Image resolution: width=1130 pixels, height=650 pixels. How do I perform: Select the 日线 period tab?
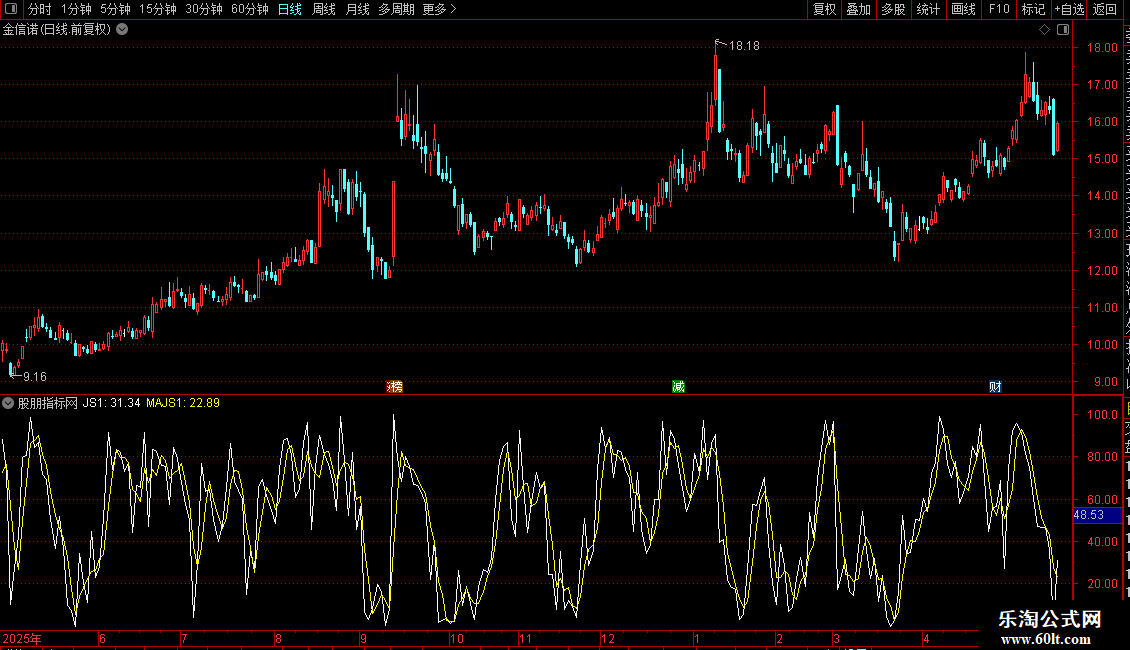click(290, 9)
